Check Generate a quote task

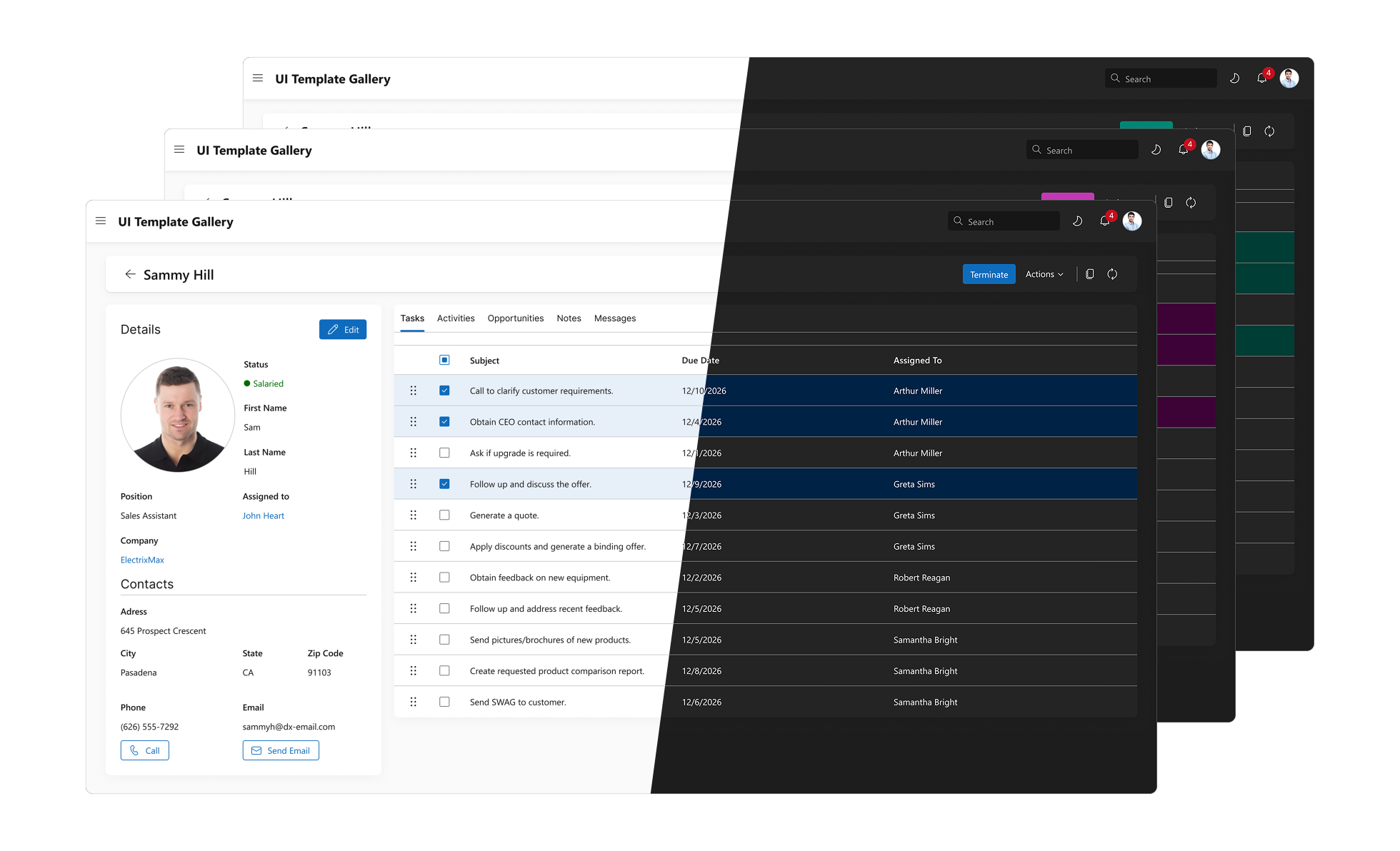(x=444, y=515)
